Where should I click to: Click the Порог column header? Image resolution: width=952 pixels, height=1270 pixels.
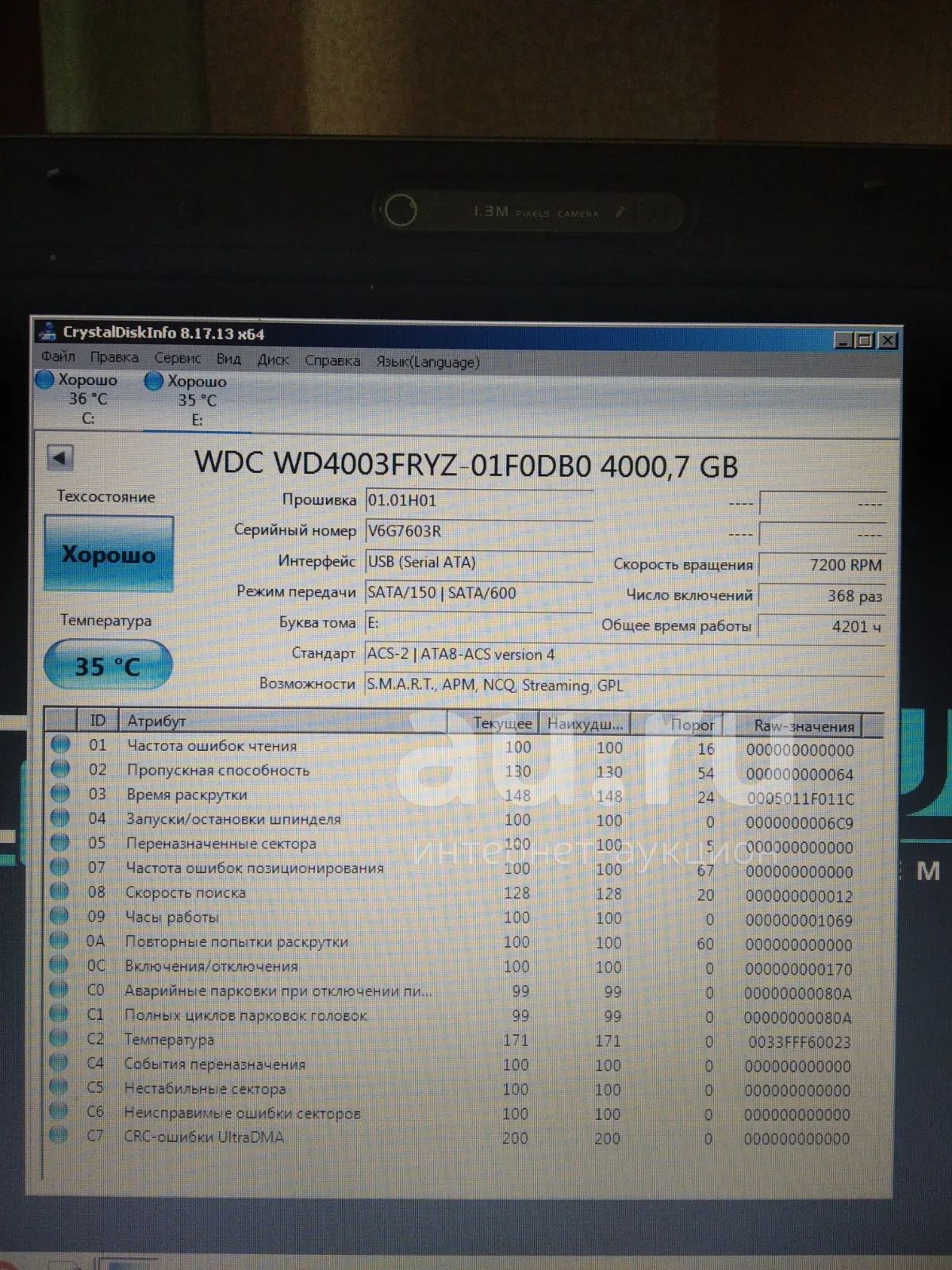click(676, 725)
